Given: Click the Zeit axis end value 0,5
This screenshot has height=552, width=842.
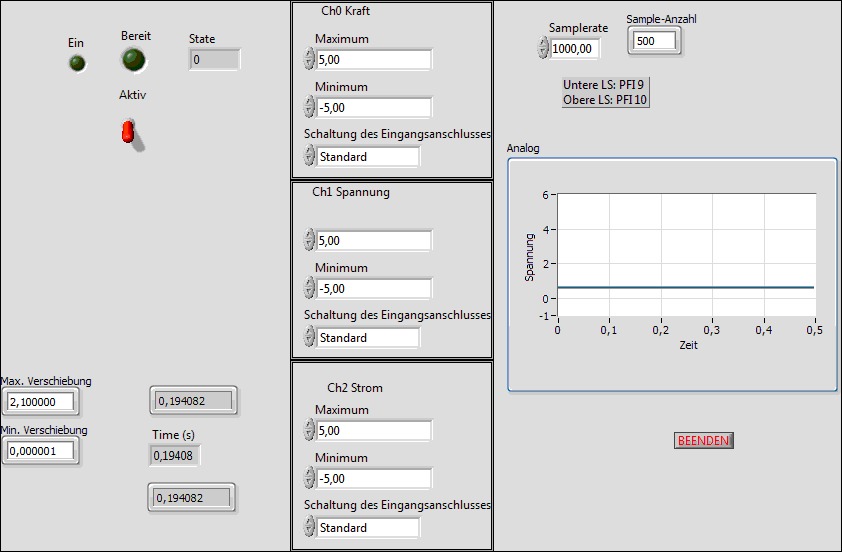Looking at the screenshot, I should (814, 330).
